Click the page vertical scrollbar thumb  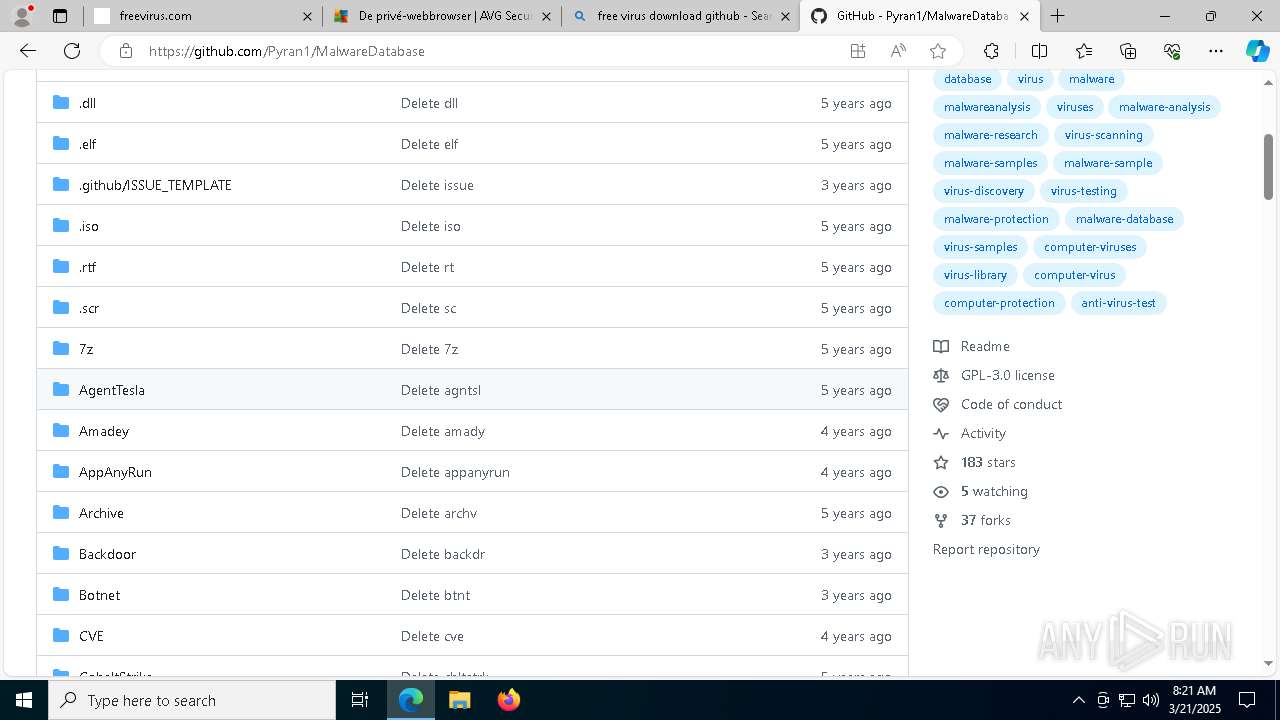coord(1268,165)
